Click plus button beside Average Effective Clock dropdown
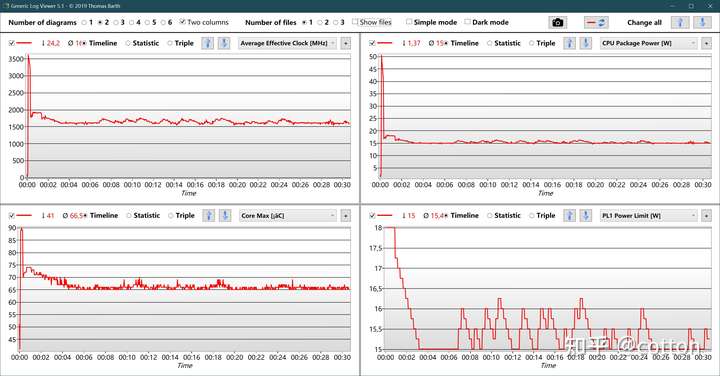This screenshot has width=720, height=376. [345, 43]
